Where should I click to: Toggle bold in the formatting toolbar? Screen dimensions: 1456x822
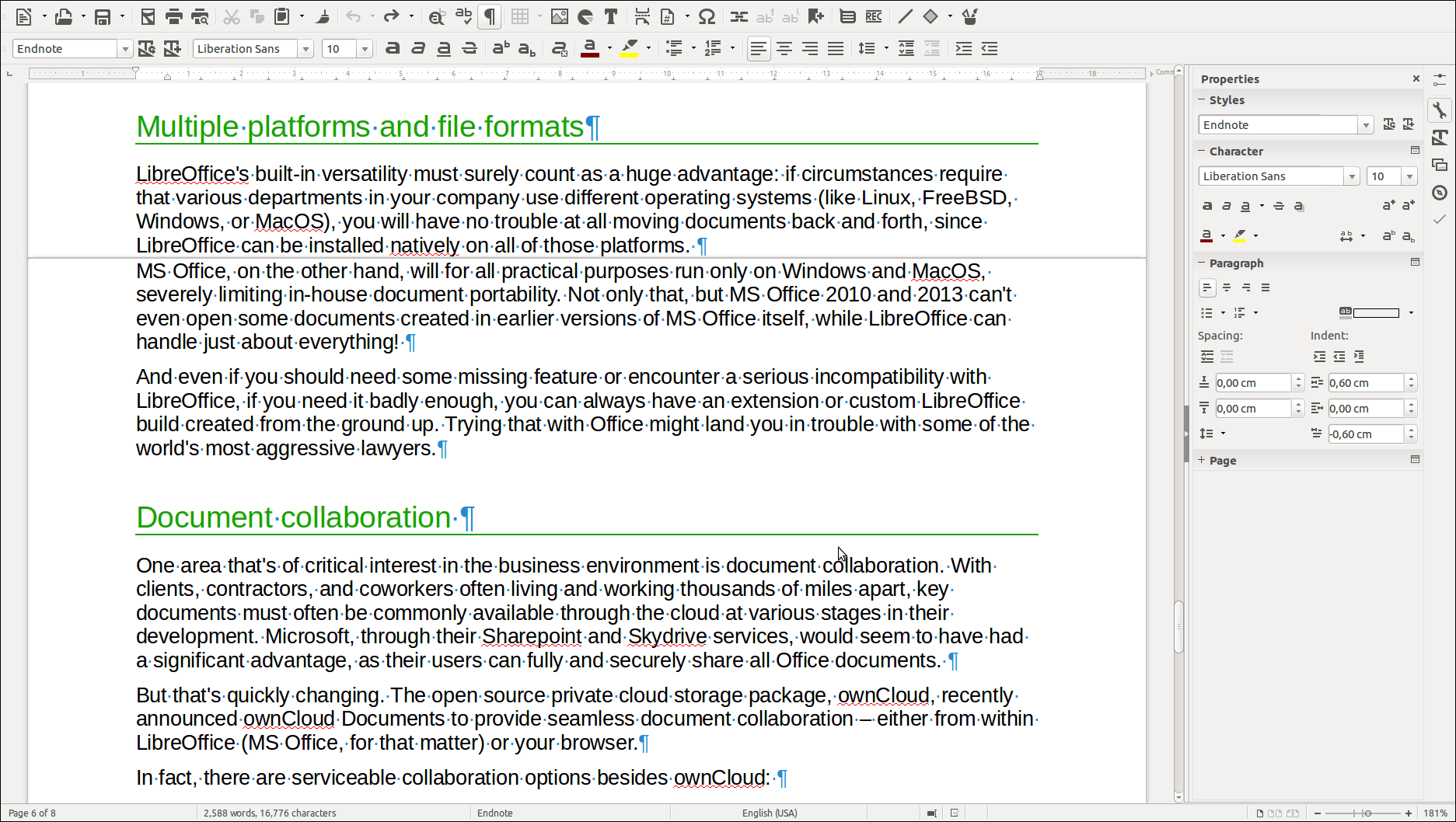point(393,48)
